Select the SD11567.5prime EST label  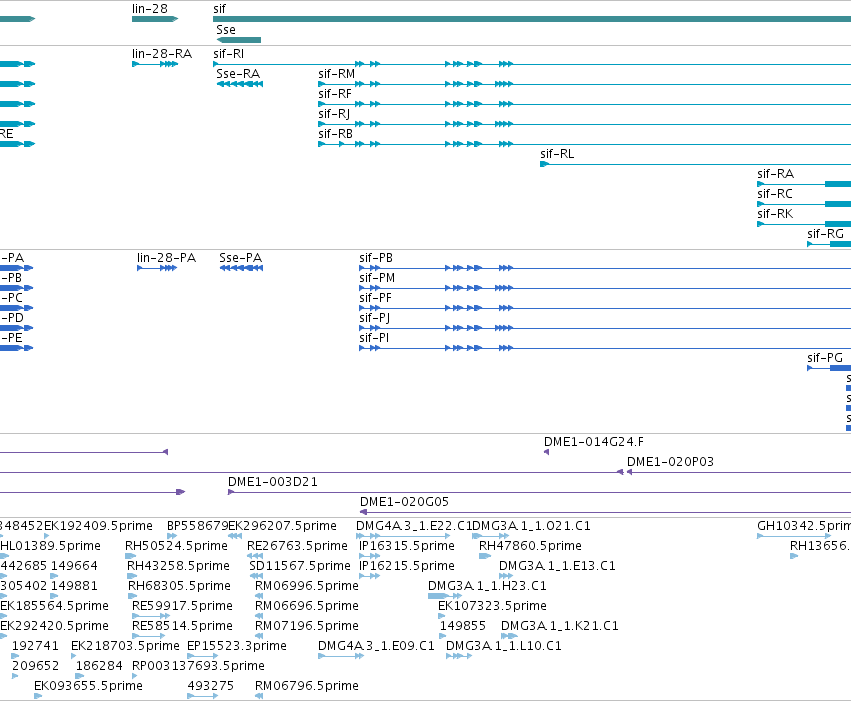(x=300, y=566)
